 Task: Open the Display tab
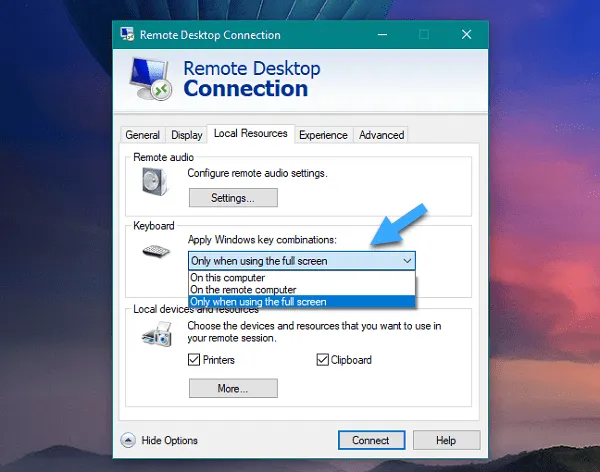[186, 135]
